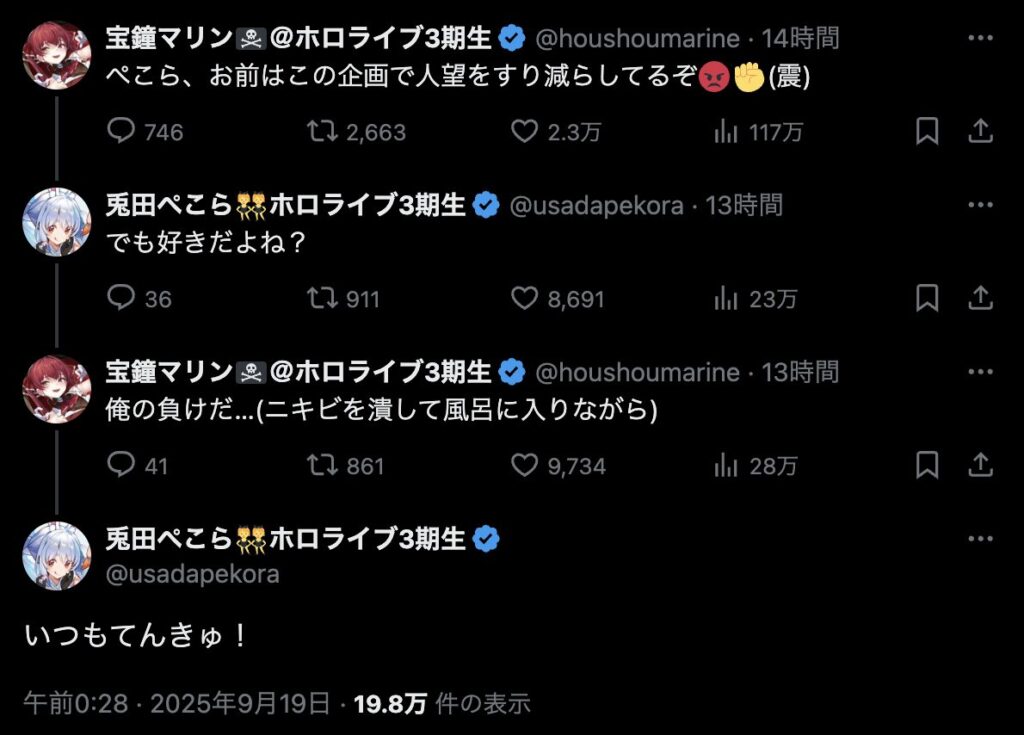Bookmark Pekora's でも好きだよね tweet
Viewport: 1024px width, 735px height.
coord(927,298)
